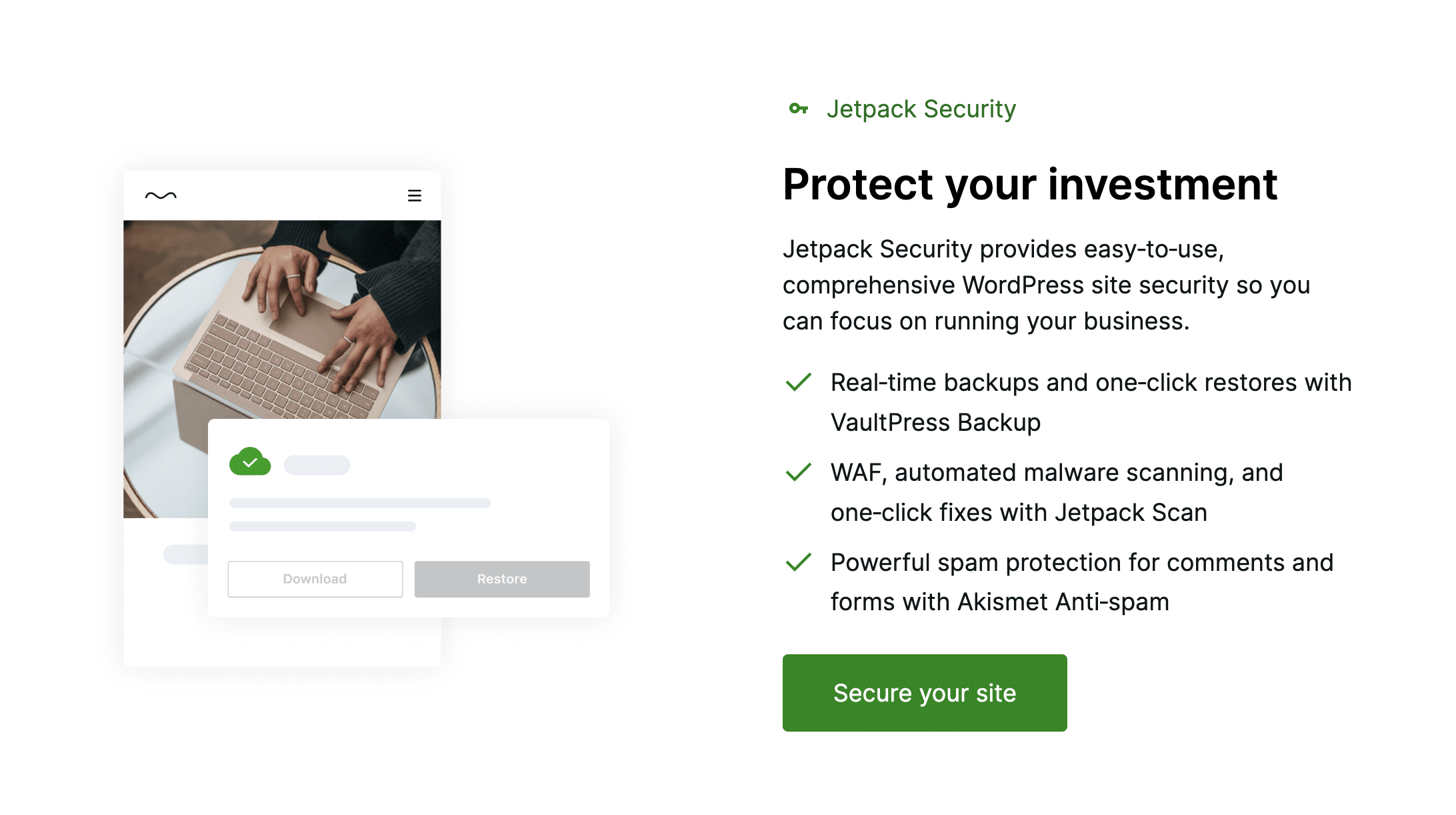The image size is (1456, 815).
Task: Open the hamburger menu in mockup header
Action: point(414,195)
